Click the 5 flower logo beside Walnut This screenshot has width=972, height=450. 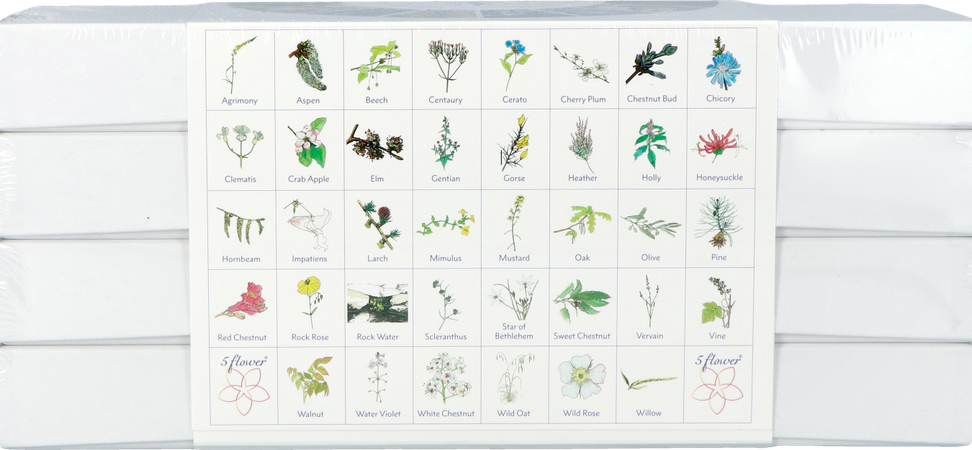pos(244,384)
